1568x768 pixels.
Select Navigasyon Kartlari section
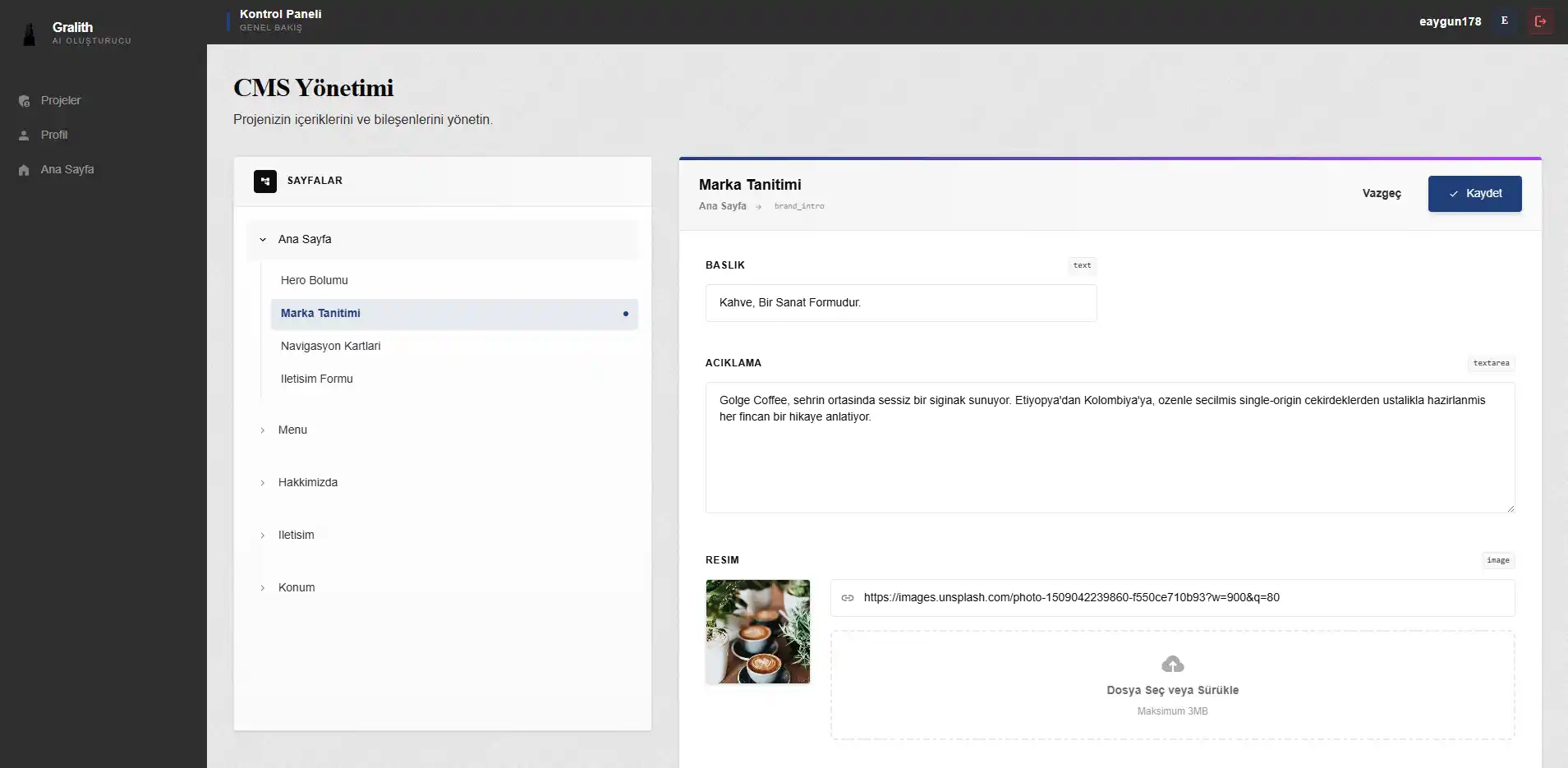pos(454,347)
